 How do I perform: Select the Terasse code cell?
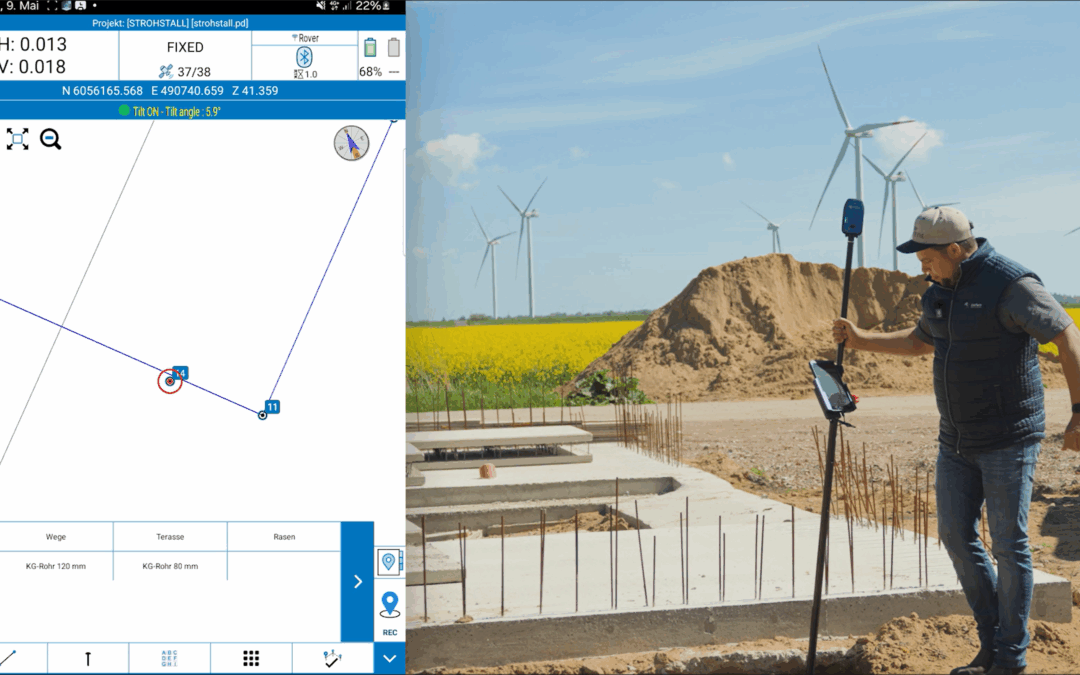170,537
